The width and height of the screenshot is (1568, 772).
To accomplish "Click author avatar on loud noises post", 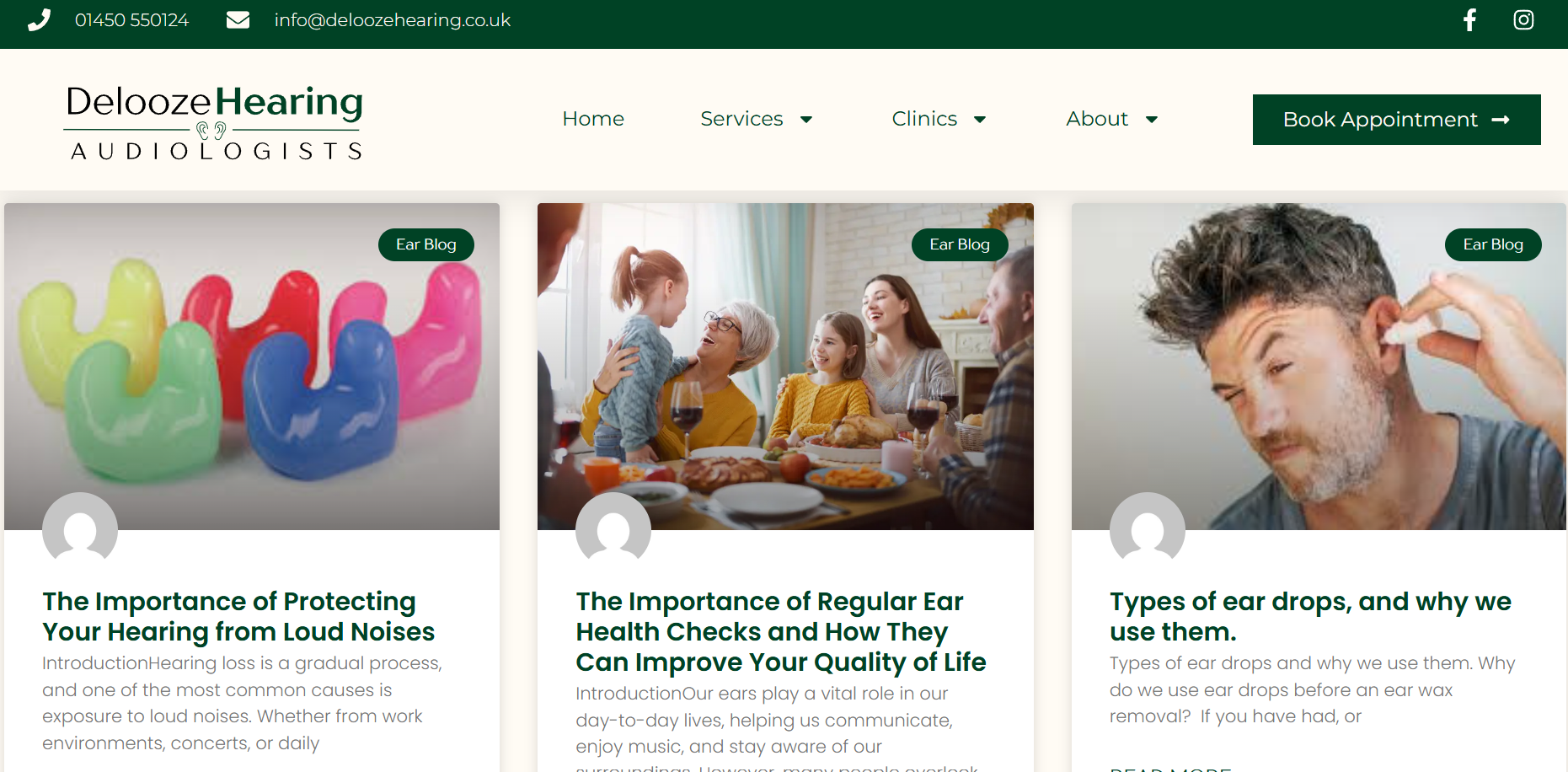I will (x=80, y=529).
